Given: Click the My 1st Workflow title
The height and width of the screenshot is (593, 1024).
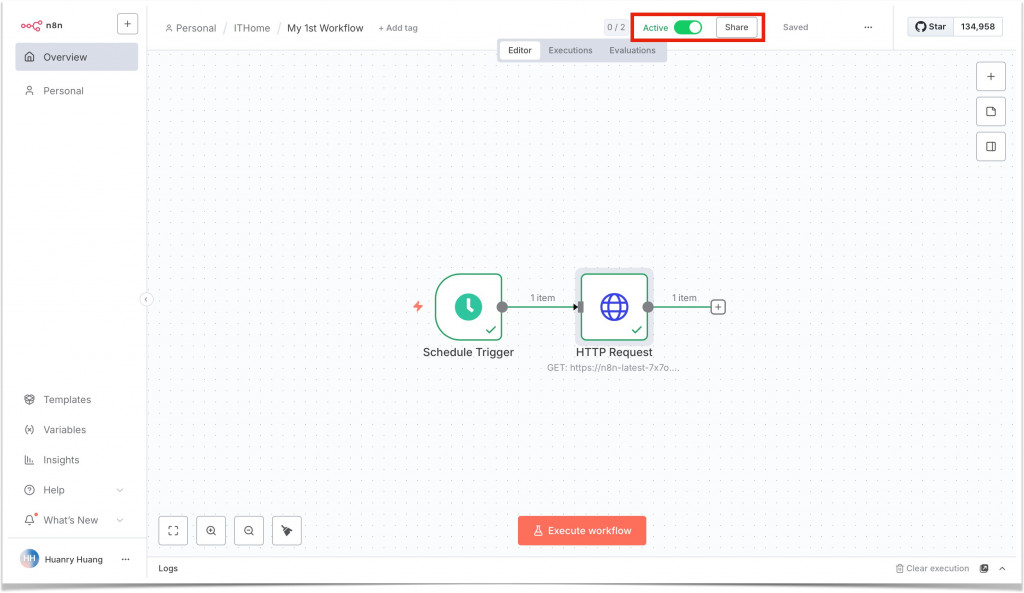Looking at the screenshot, I should pyautogui.click(x=325, y=28).
